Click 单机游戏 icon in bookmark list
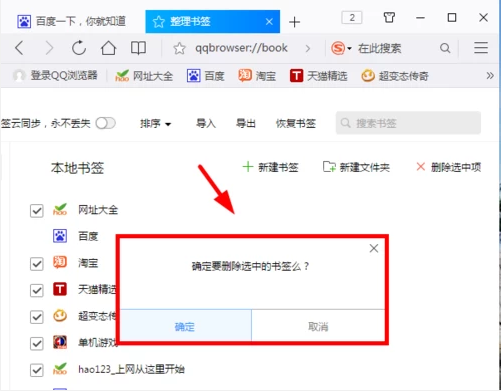The height and width of the screenshot is (391, 501). (x=60, y=342)
